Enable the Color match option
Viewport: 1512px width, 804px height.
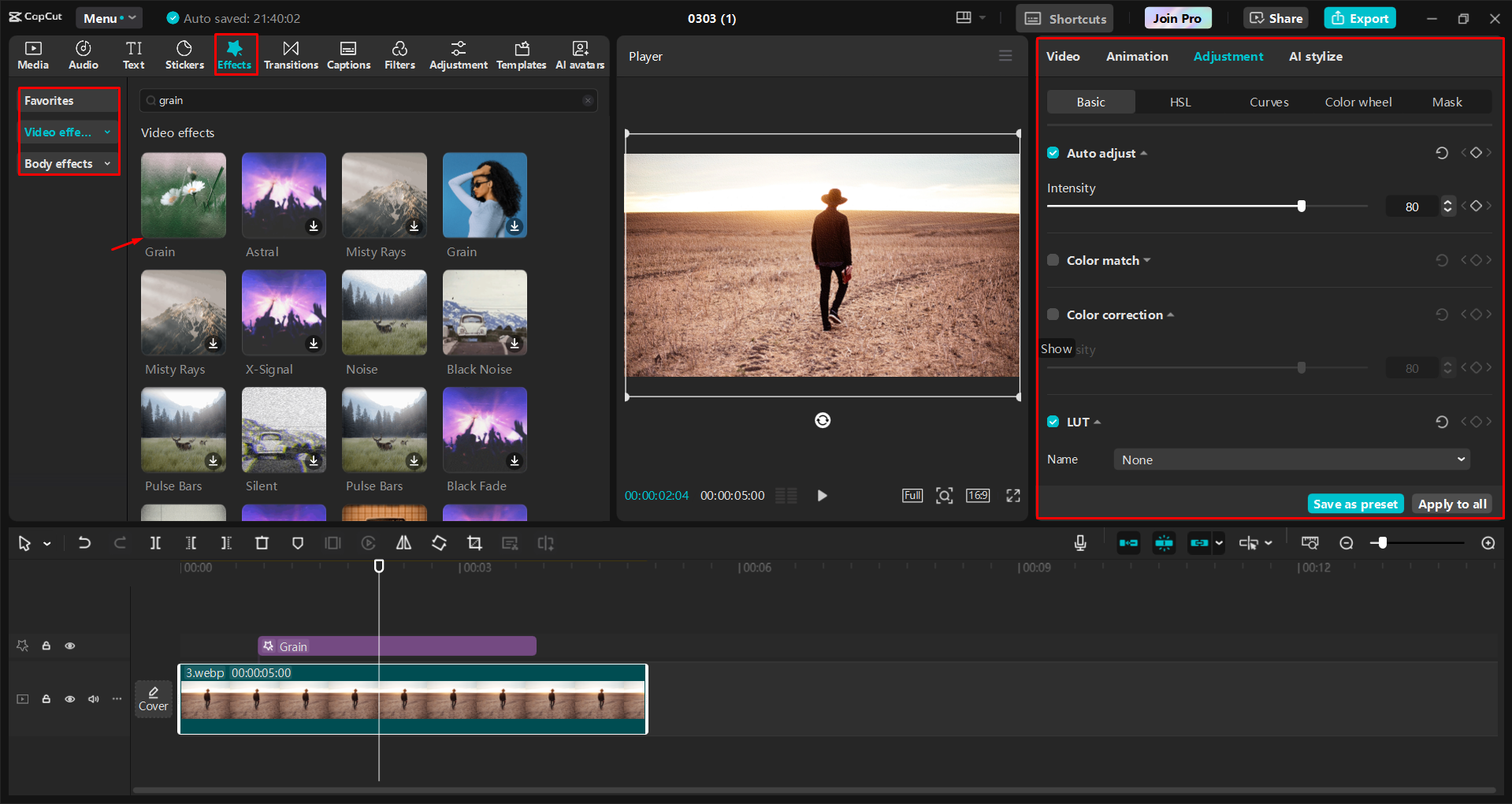pos(1053,259)
